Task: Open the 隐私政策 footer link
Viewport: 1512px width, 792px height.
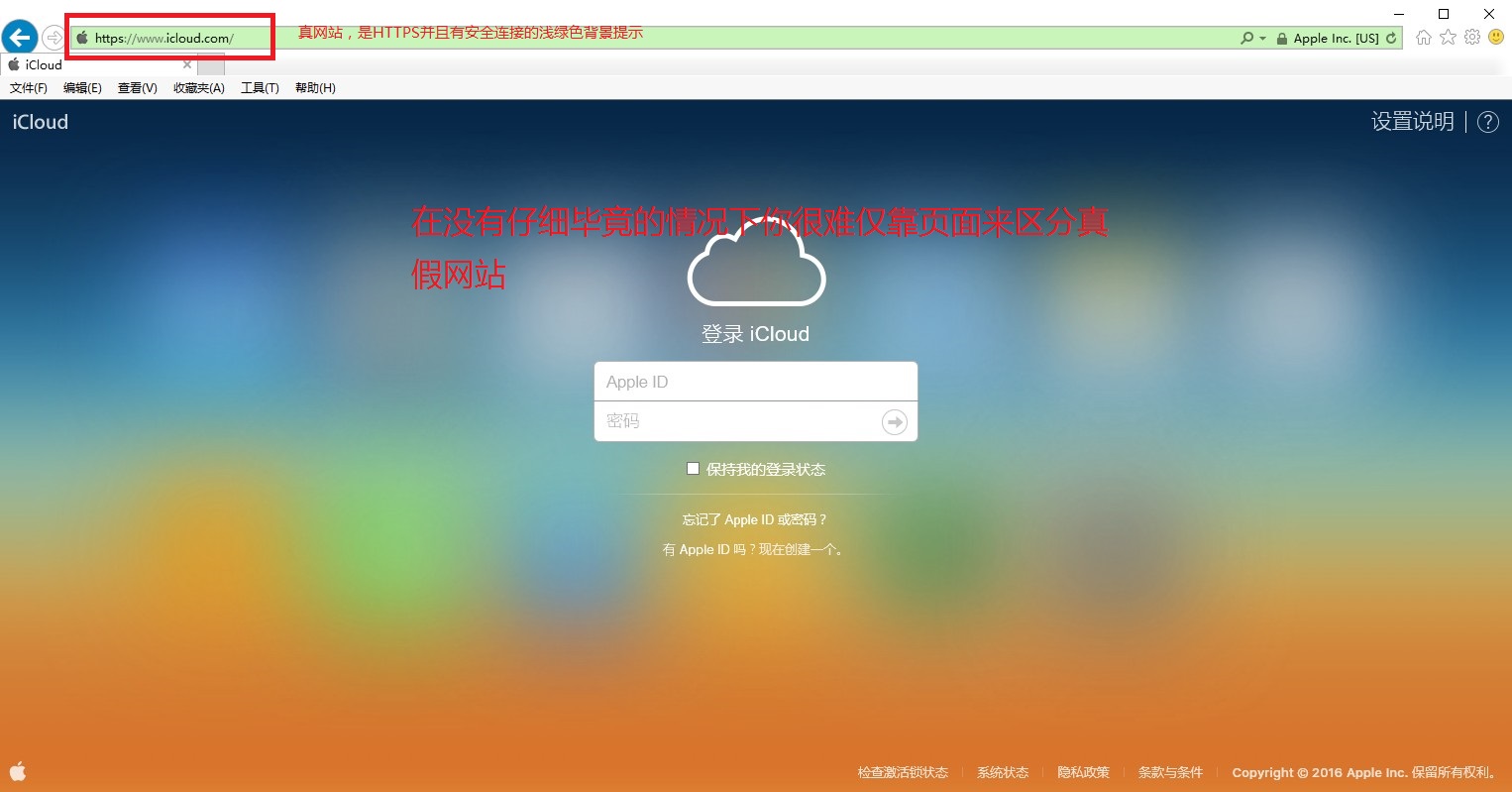Action: click(x=1083, y=773)
